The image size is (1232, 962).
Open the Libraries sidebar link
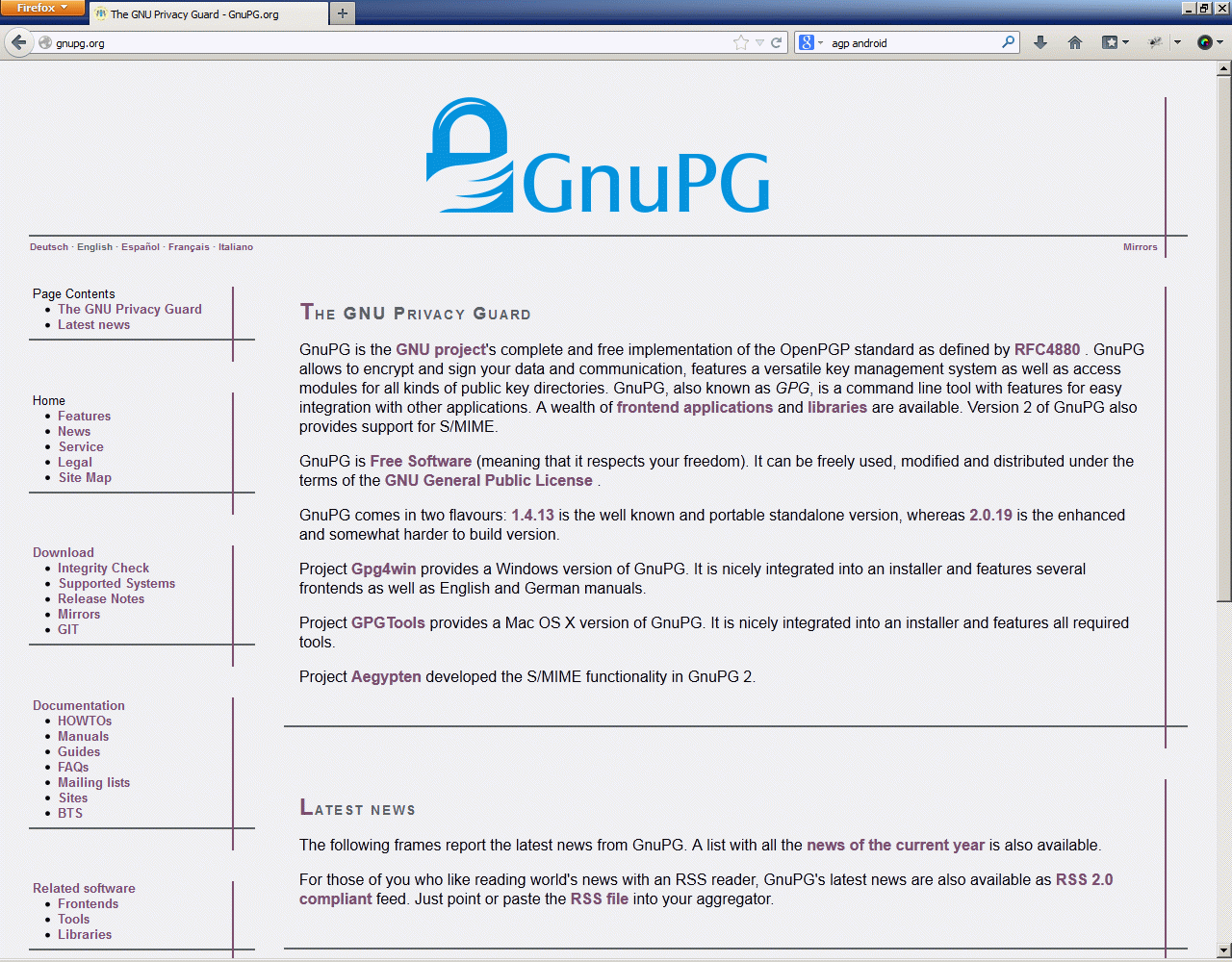click(85, 935)
